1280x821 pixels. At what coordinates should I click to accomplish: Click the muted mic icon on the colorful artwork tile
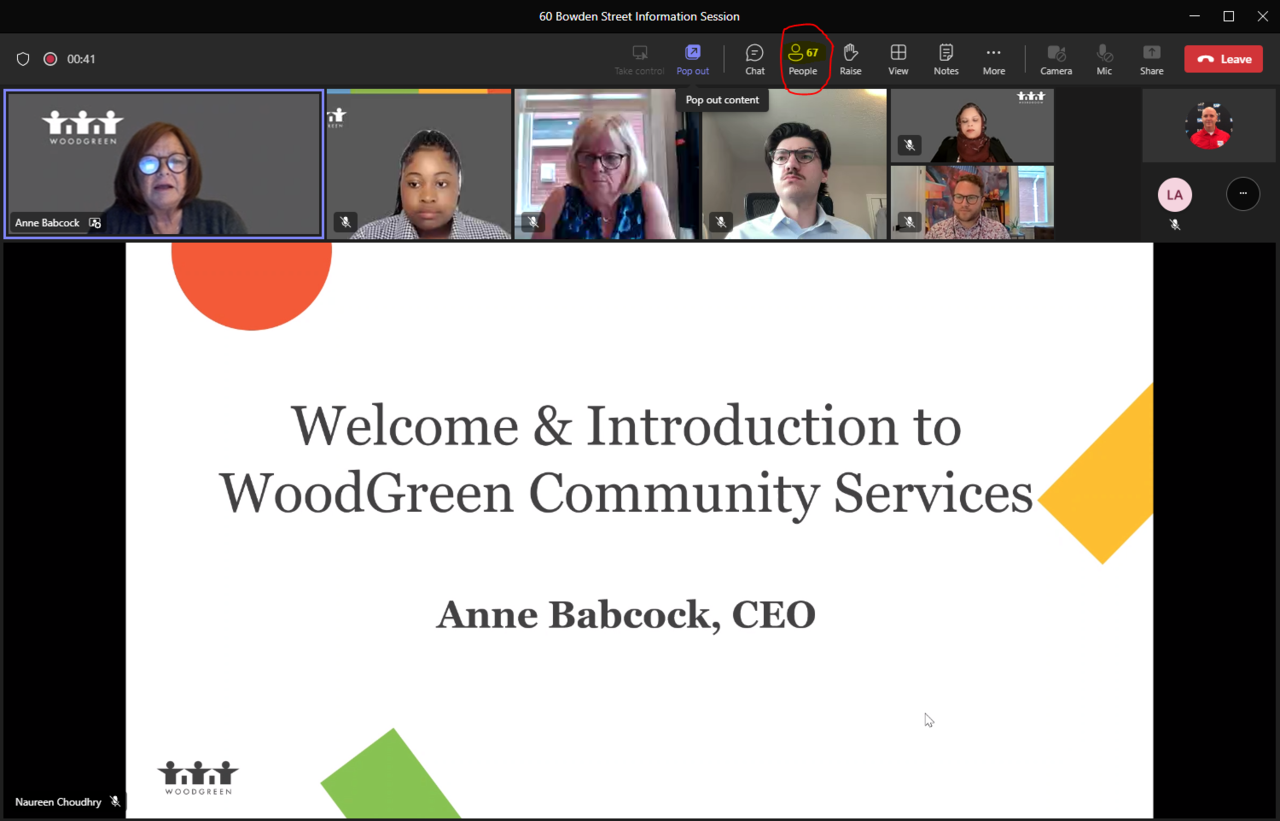[909, 221]
